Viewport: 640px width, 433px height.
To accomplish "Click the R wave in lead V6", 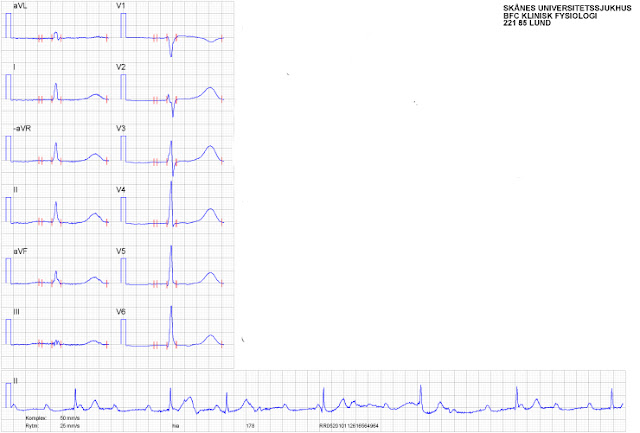I will [171, 326].
